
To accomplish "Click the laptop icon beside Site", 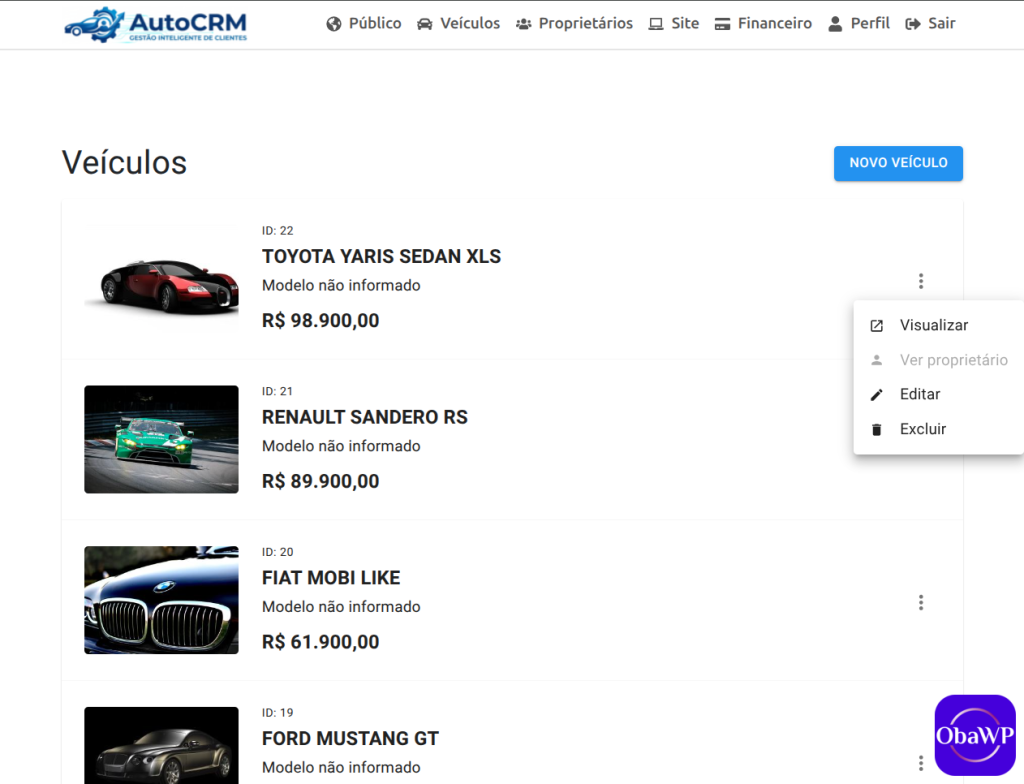I will tap(656, 24).
